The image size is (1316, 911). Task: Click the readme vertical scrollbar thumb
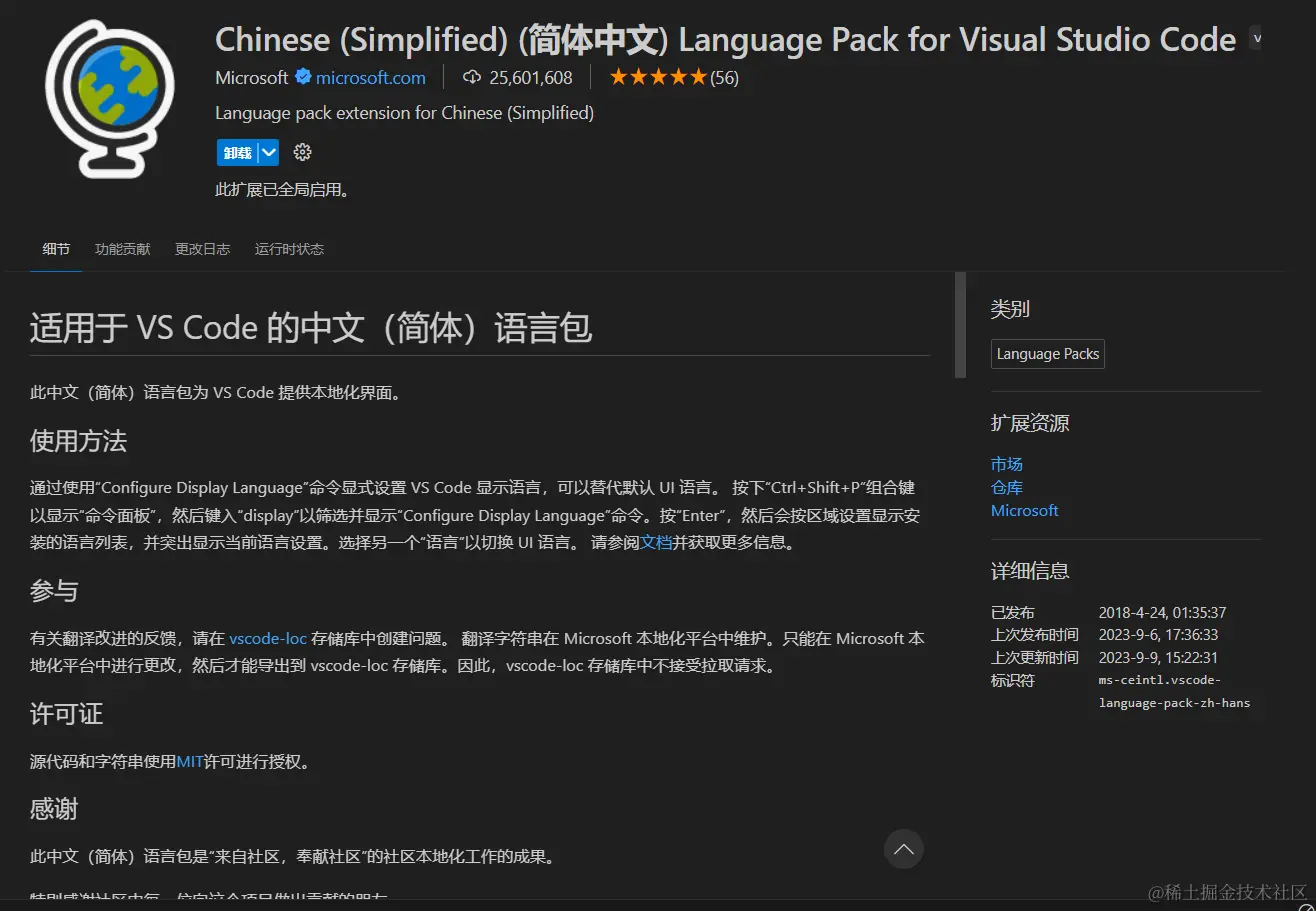[961, 325]
